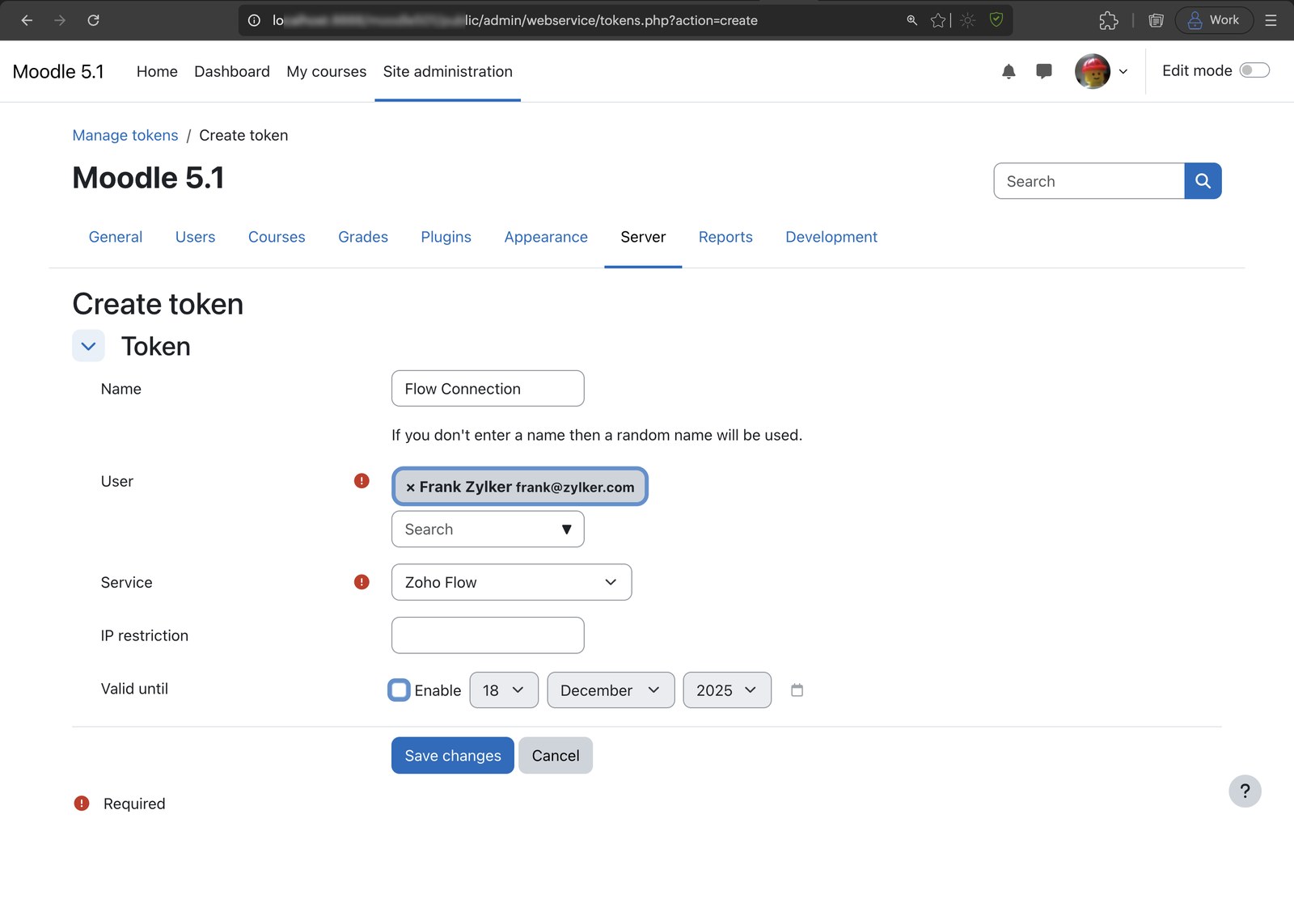Open the Service dropdown Zoho Flow
1294x924 pixels.
(511, 582)
